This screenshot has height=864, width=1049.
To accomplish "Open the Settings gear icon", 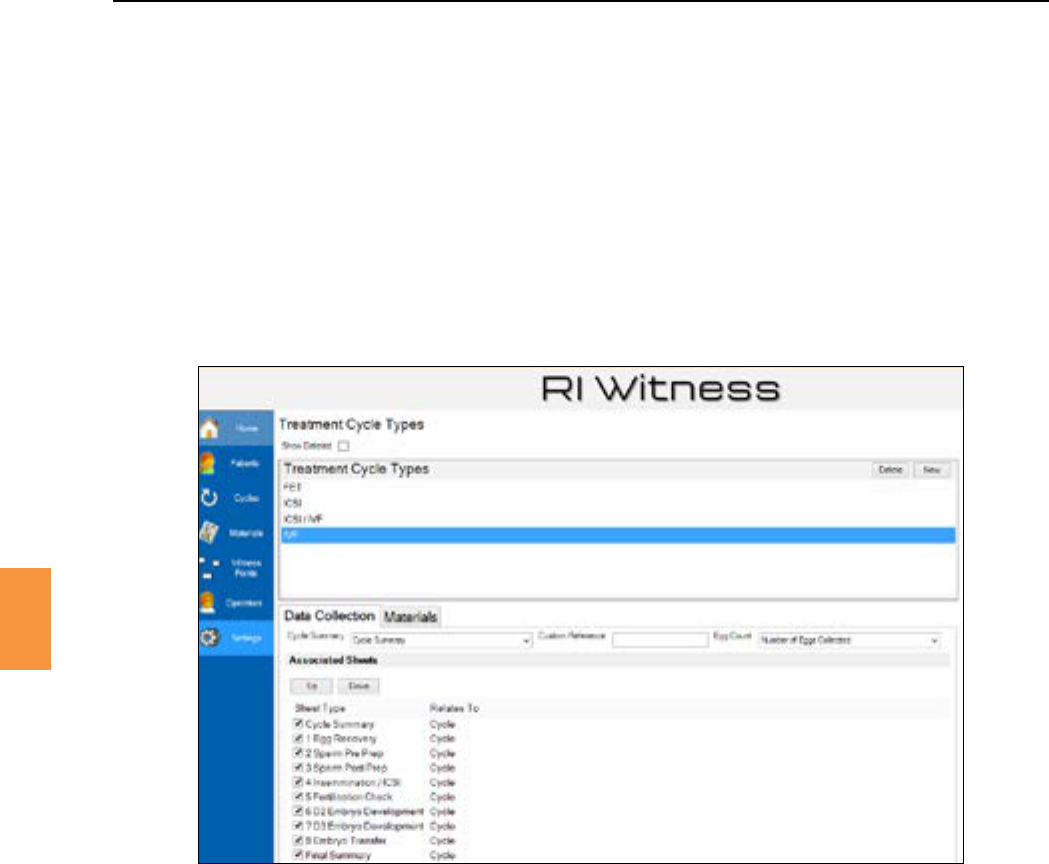I will click(x=209, y=638).
